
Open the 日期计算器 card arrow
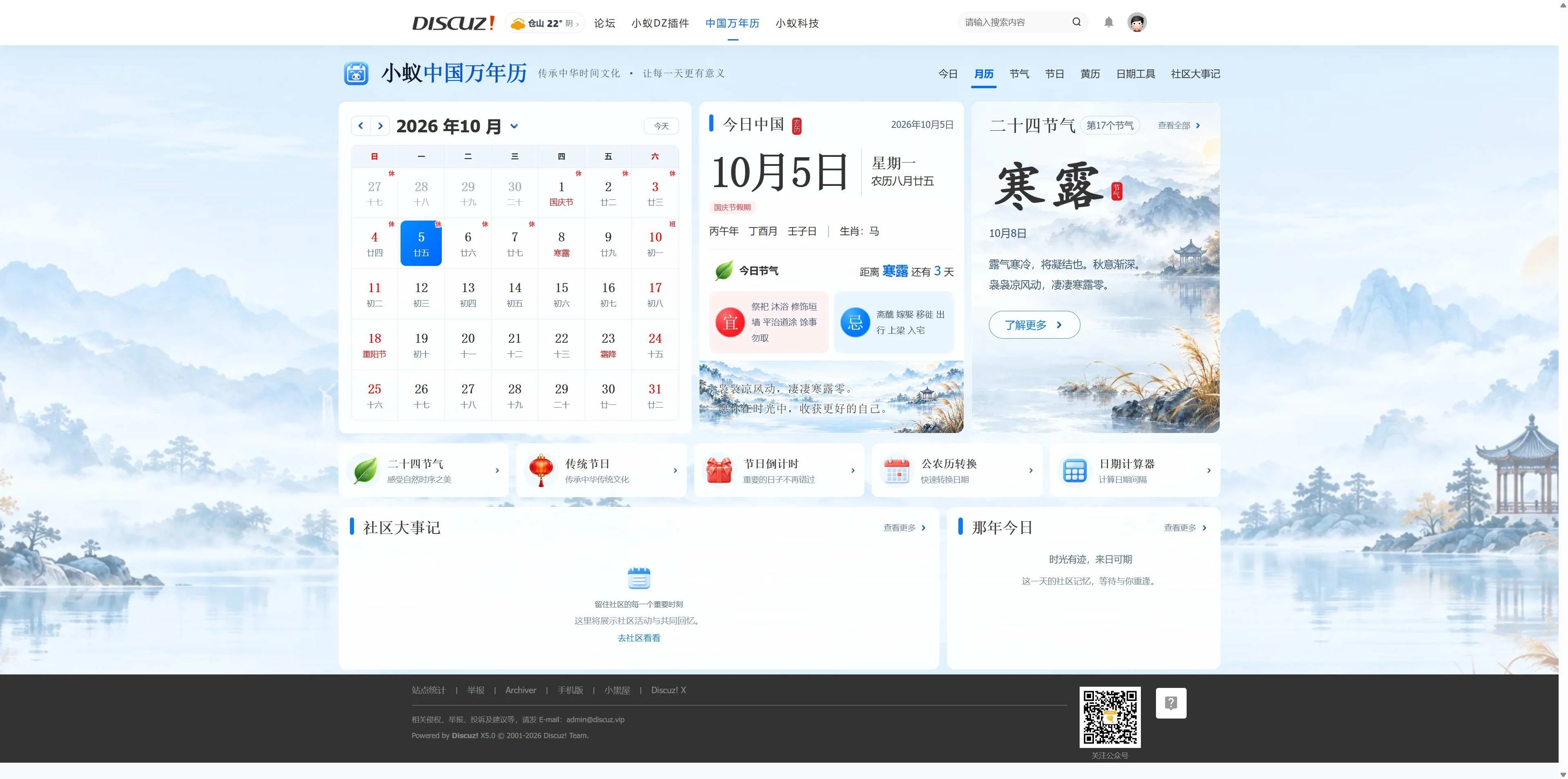(x=1208, y=470)
